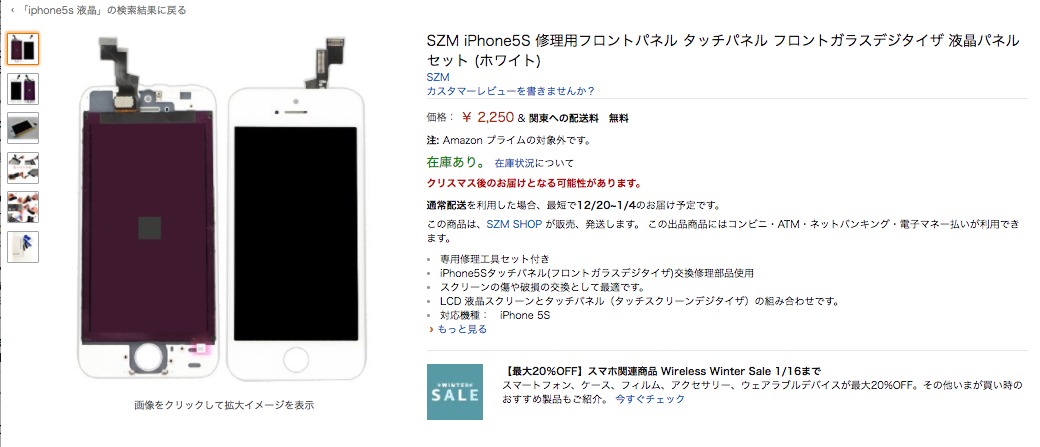Select the fourth thumbnail showing repair tools
The width and height of the screenshot is (1040, 447).
pyautogui.click(x=23, y=168)
